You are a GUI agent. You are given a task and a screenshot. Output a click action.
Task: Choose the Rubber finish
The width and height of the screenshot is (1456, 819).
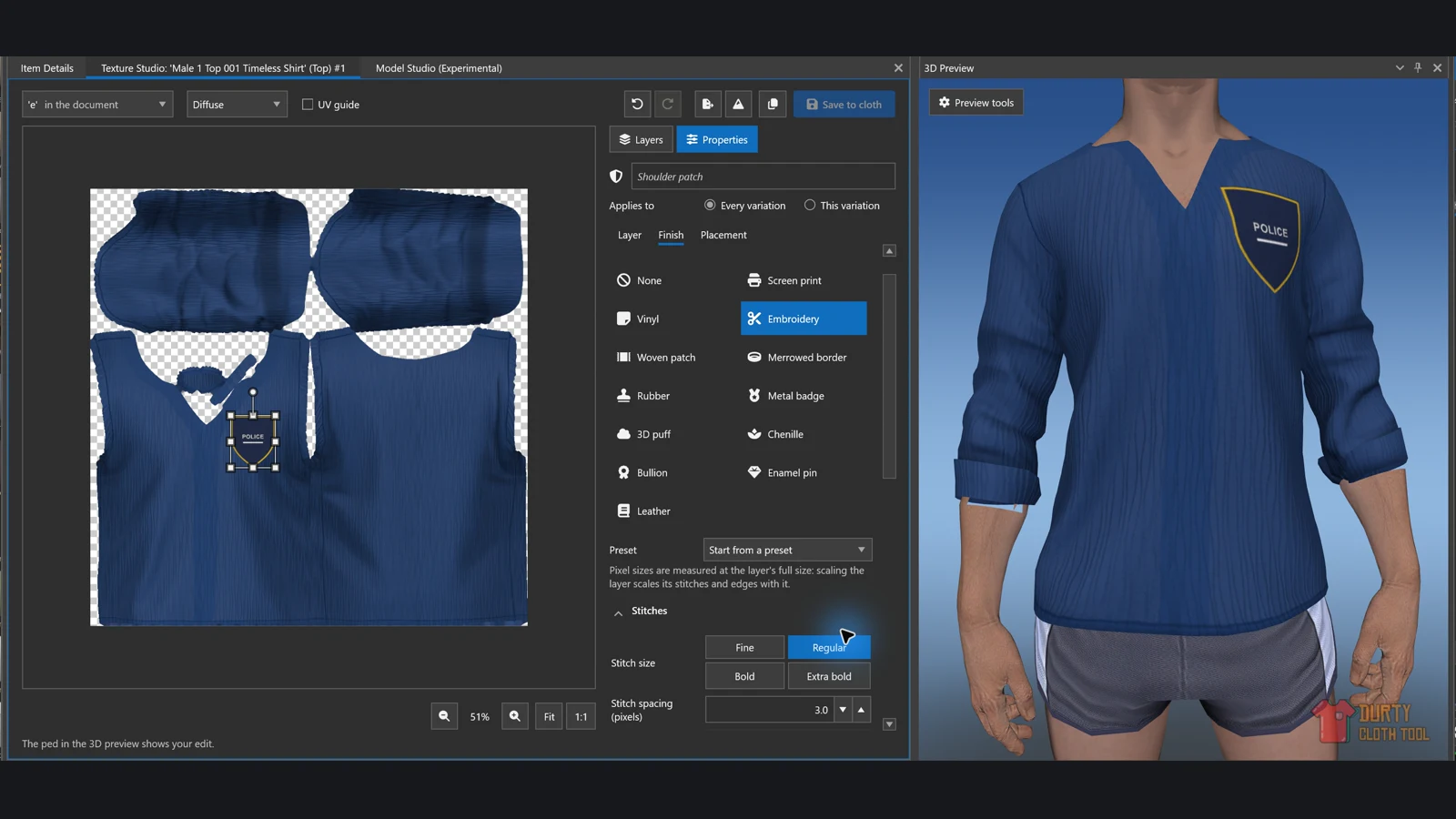pos(673,396)
